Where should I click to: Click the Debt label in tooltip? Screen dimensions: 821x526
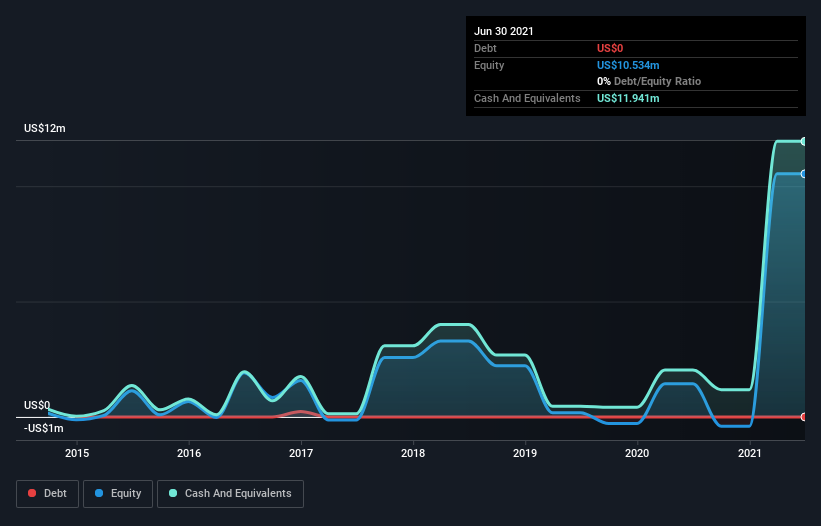pyautogui.click(x=485, y=48)
